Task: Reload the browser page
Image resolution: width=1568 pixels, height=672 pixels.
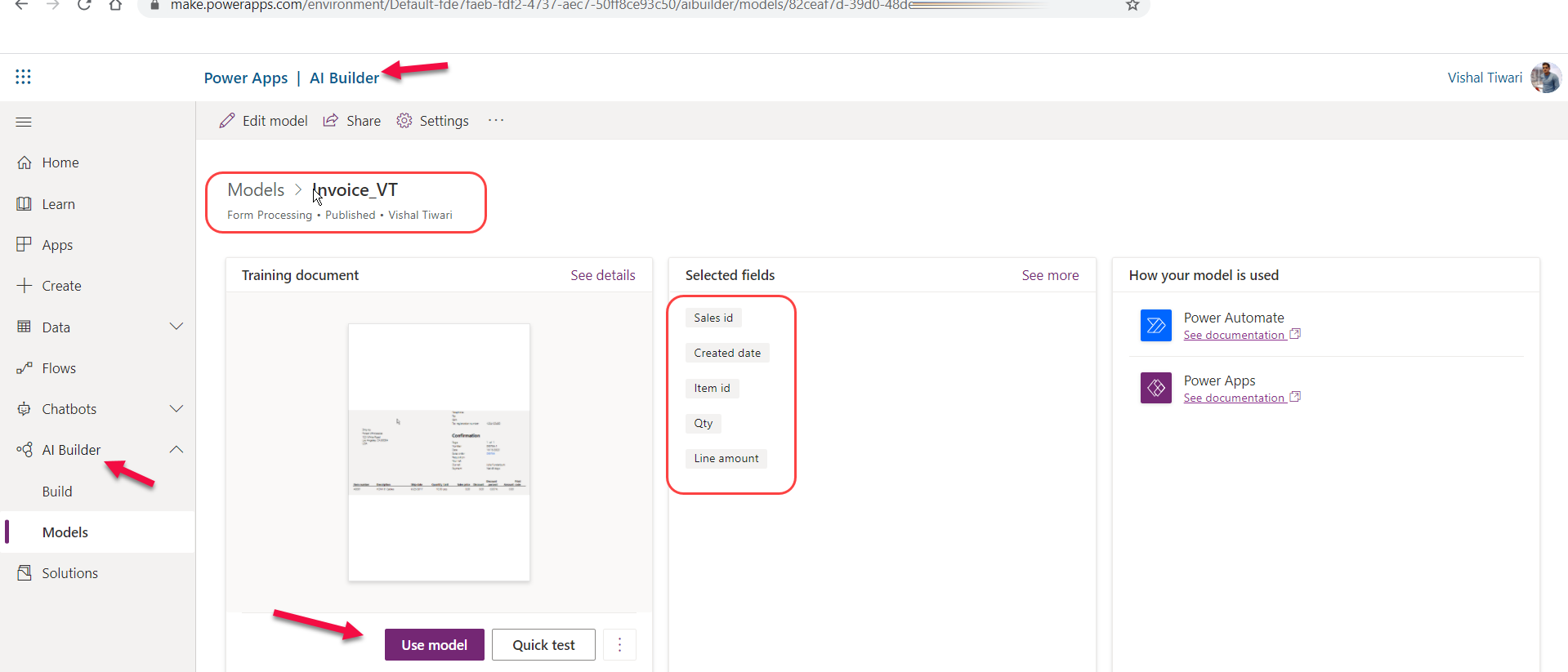Action: click(84, 5)
